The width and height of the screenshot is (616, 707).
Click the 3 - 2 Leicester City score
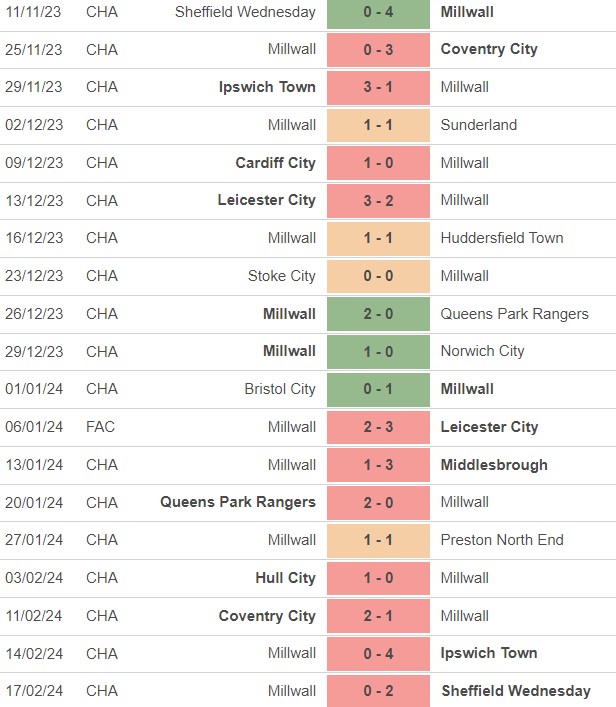[x=378, y=200]
